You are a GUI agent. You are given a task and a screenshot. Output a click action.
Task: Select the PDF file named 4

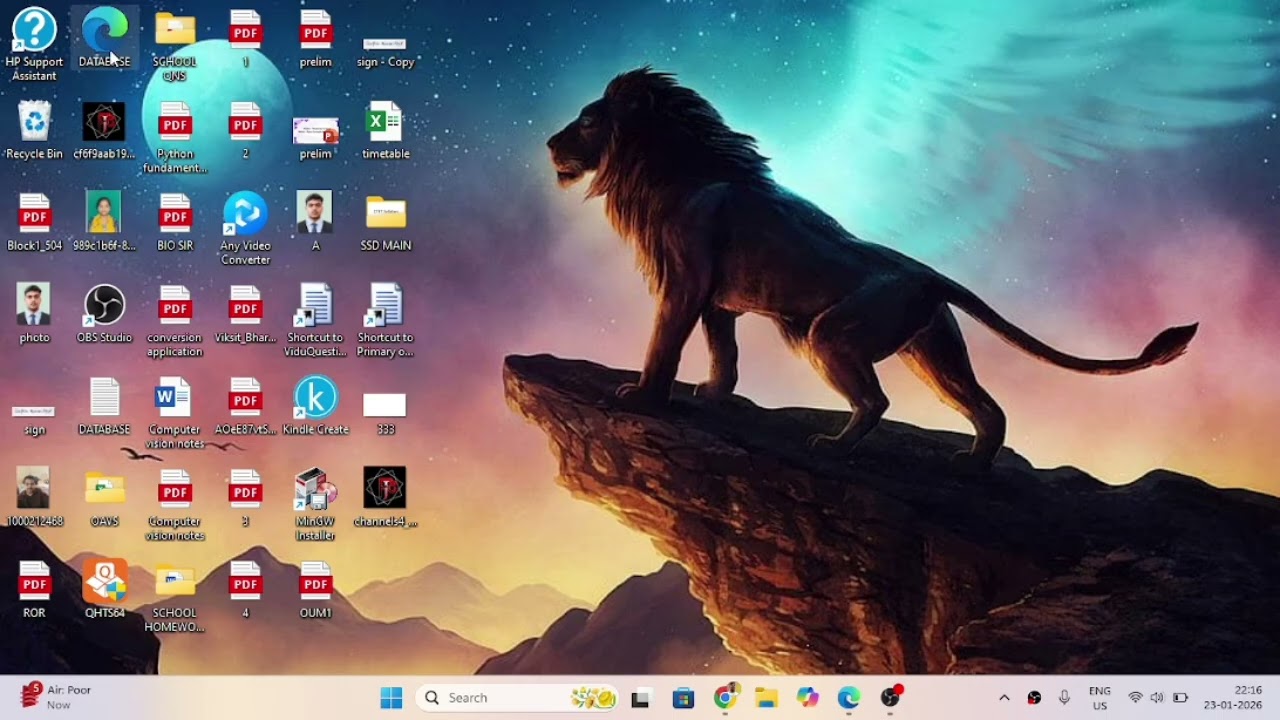[x=245, y=590]
